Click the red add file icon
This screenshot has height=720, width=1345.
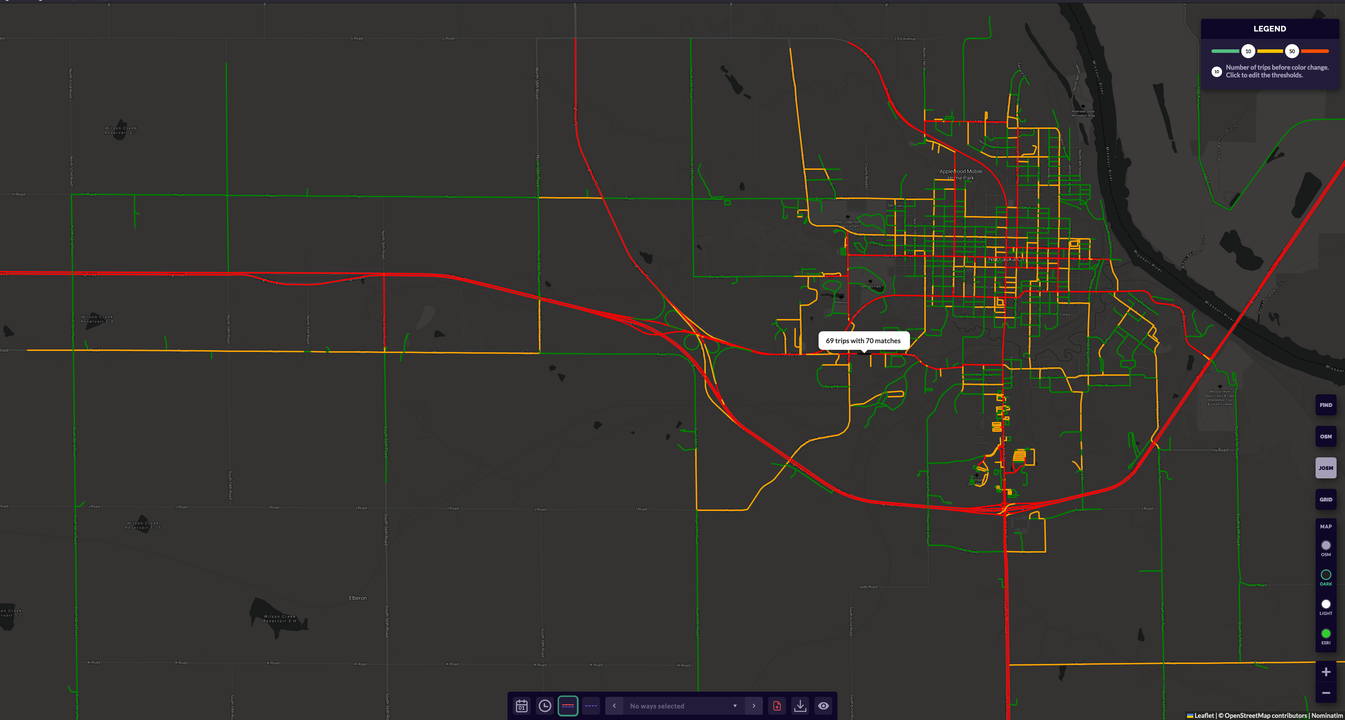click(777, 706)
